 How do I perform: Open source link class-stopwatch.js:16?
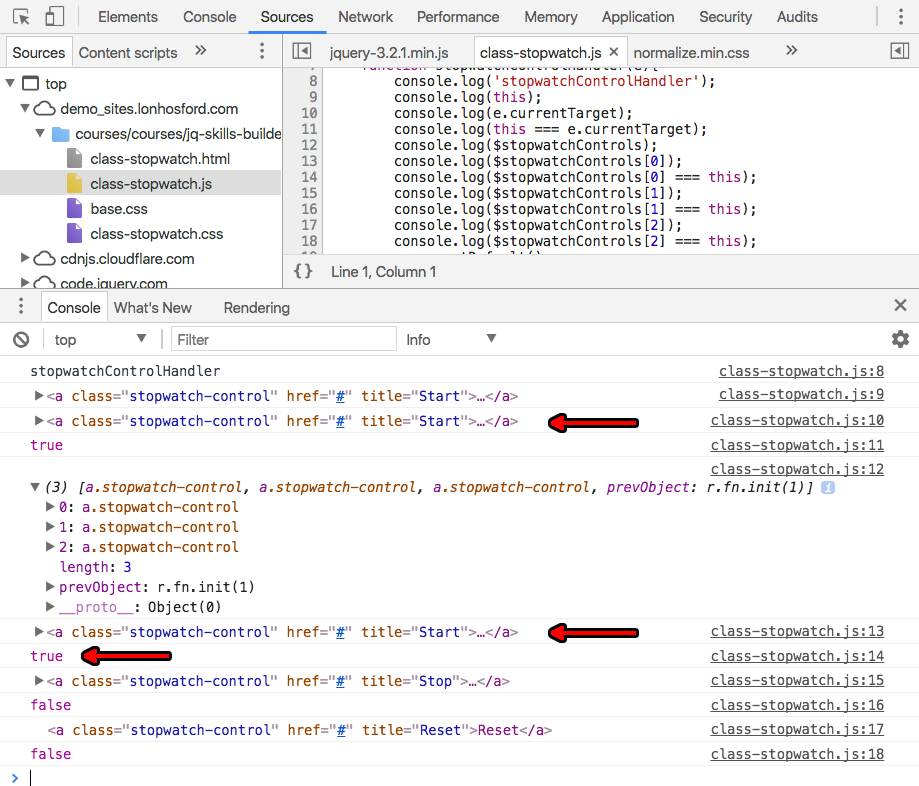click(797, 705)
